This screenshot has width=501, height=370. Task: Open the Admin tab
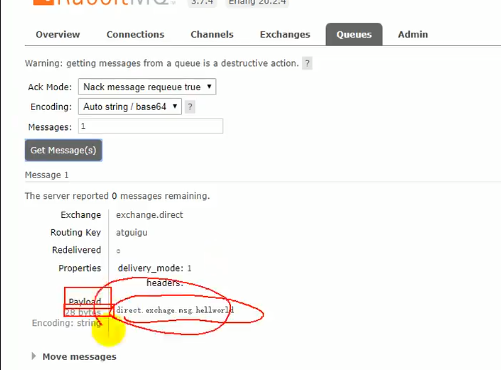pyautogui.click(x=413, y=34)
